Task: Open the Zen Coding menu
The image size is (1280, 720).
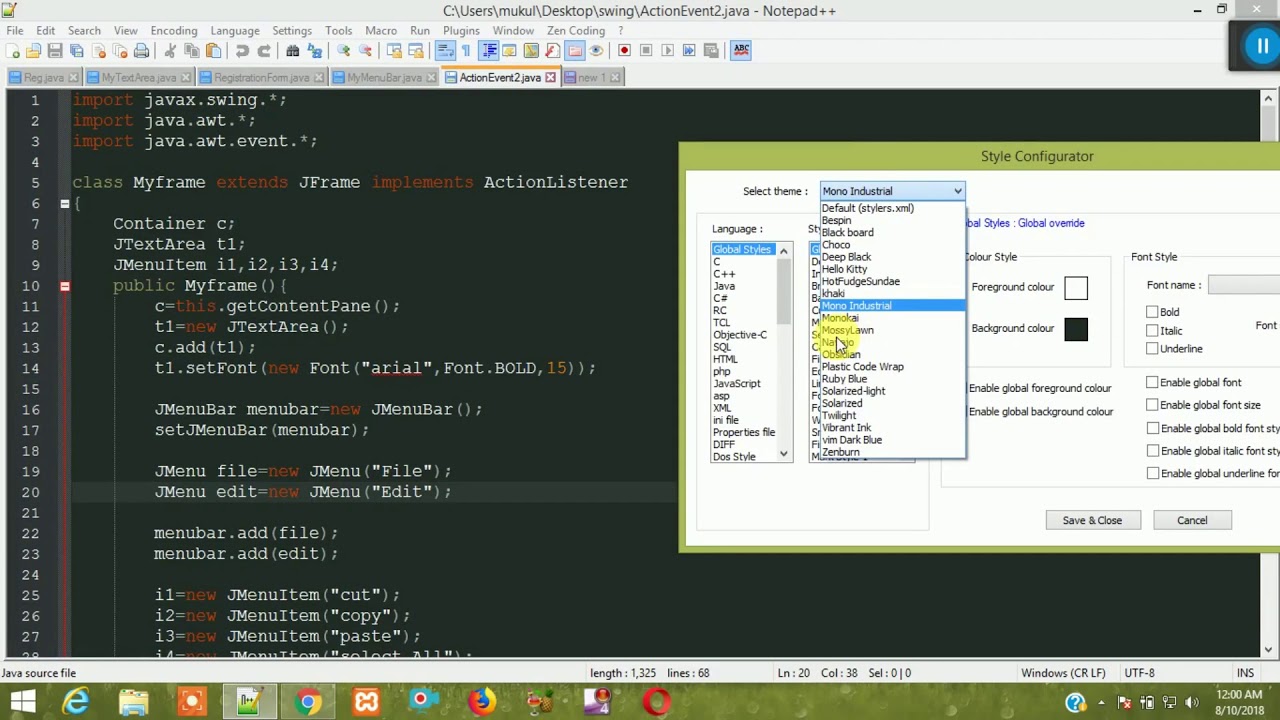Action: (x=576, y=31)
